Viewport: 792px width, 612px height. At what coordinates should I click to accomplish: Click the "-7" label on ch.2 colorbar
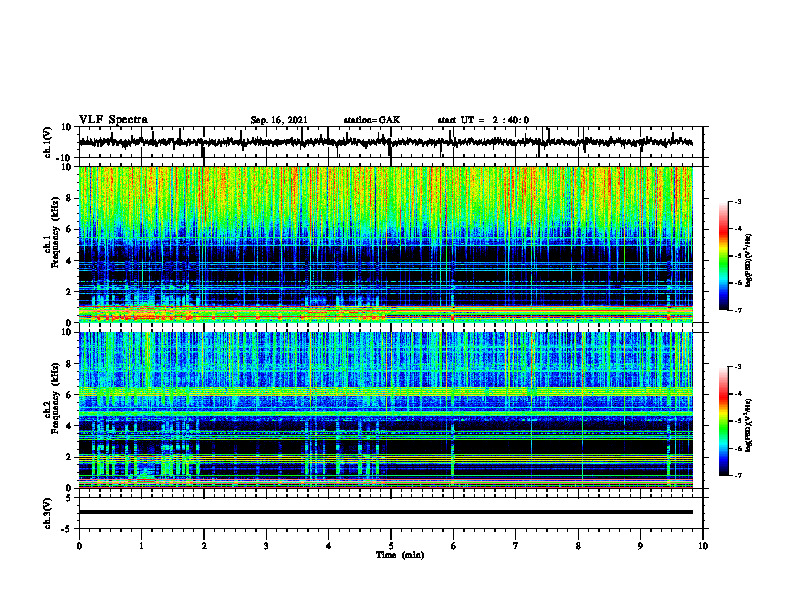pos(737,476)
